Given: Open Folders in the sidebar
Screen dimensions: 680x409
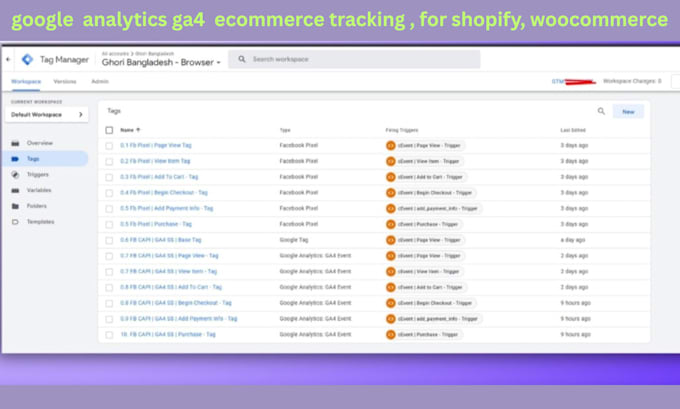Looking at the screenshot, I should point(36,206).
